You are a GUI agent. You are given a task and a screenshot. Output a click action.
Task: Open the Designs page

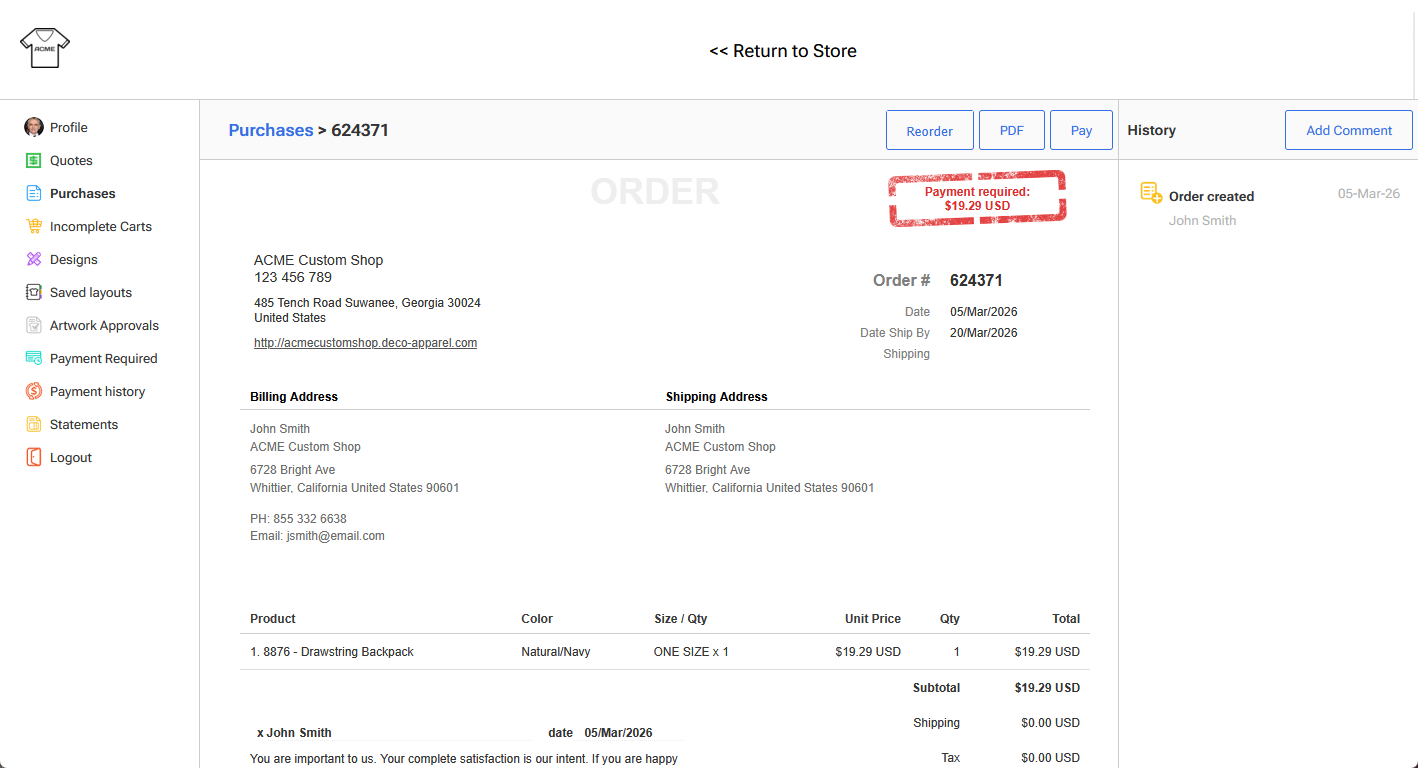pyautogui.click(x=74, y=259)
